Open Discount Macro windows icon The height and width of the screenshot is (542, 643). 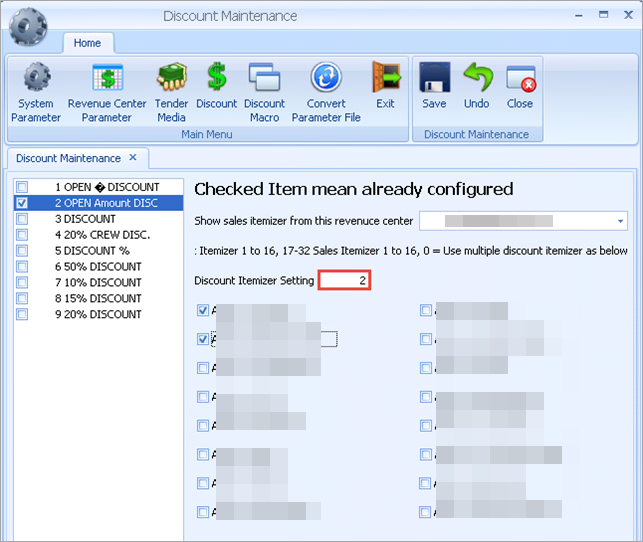click(x=264, y=92)
